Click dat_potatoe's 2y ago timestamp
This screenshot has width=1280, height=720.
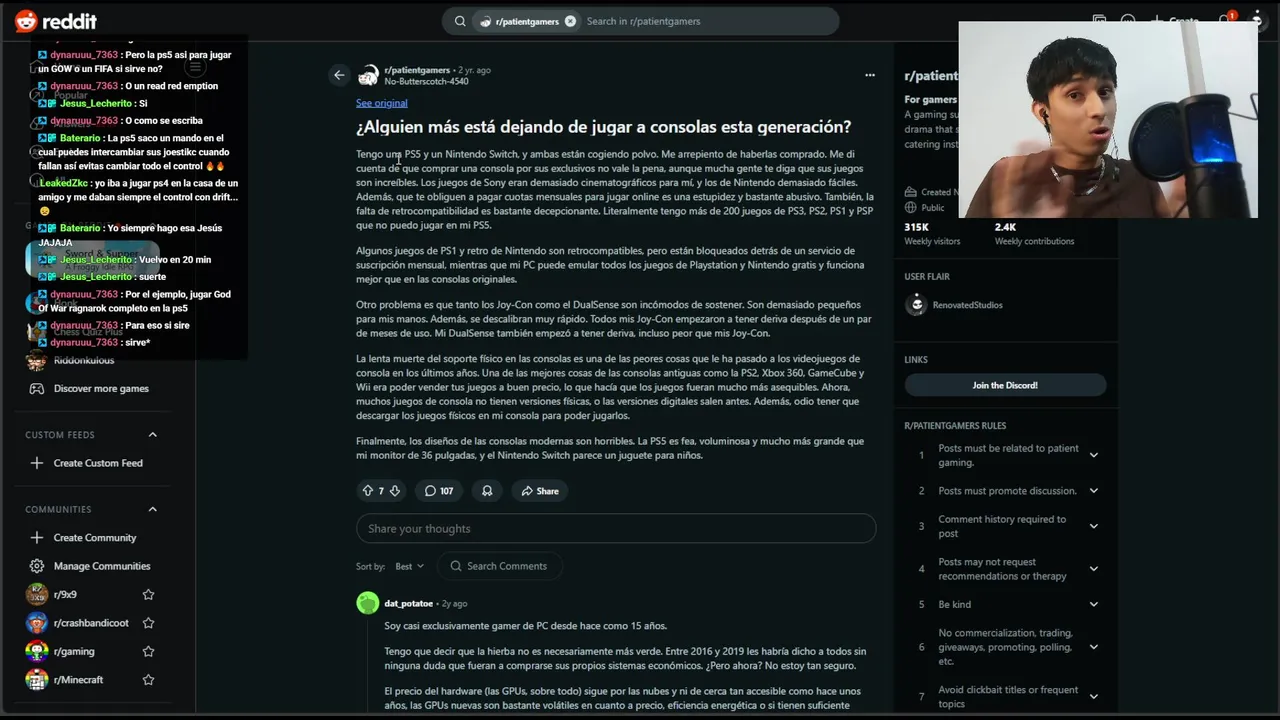point(455,604)
